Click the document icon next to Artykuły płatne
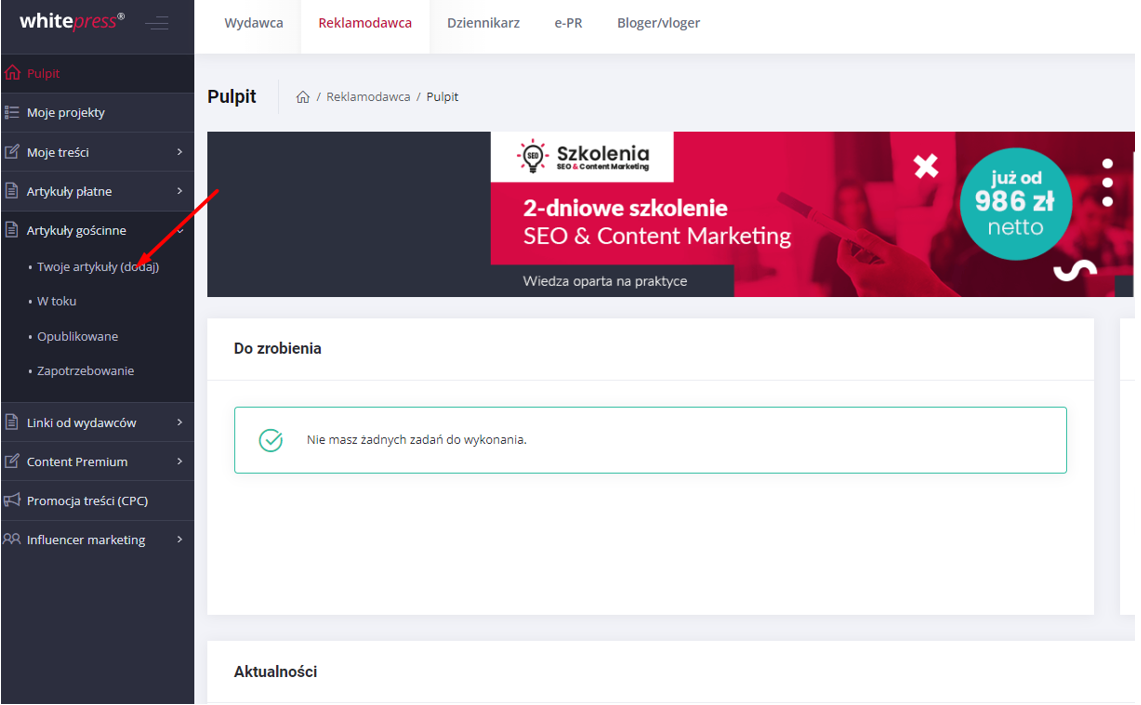Screen dimensions: 1141x705 12,191
